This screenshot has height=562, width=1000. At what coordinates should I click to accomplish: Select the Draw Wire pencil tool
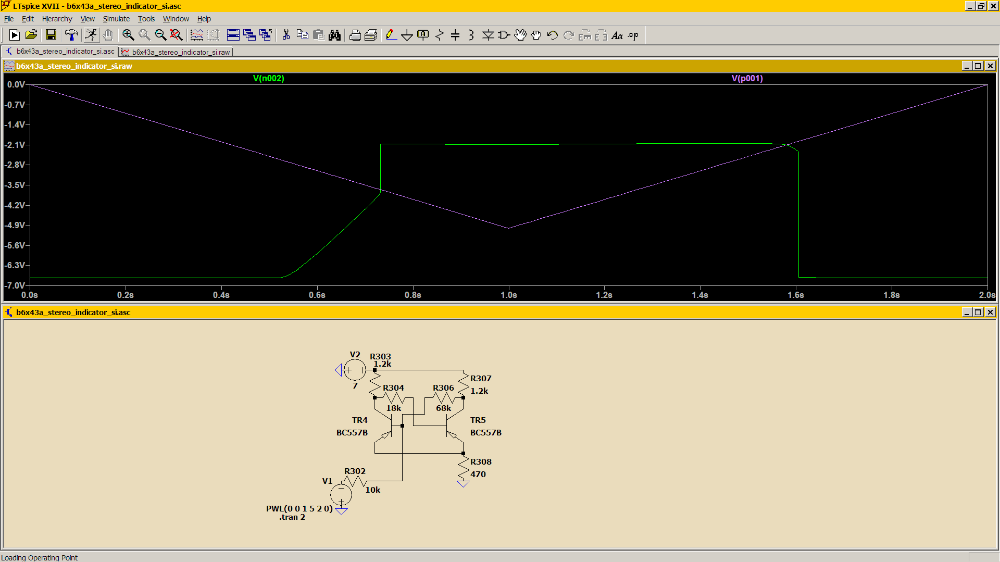click(x=391, y=35)
